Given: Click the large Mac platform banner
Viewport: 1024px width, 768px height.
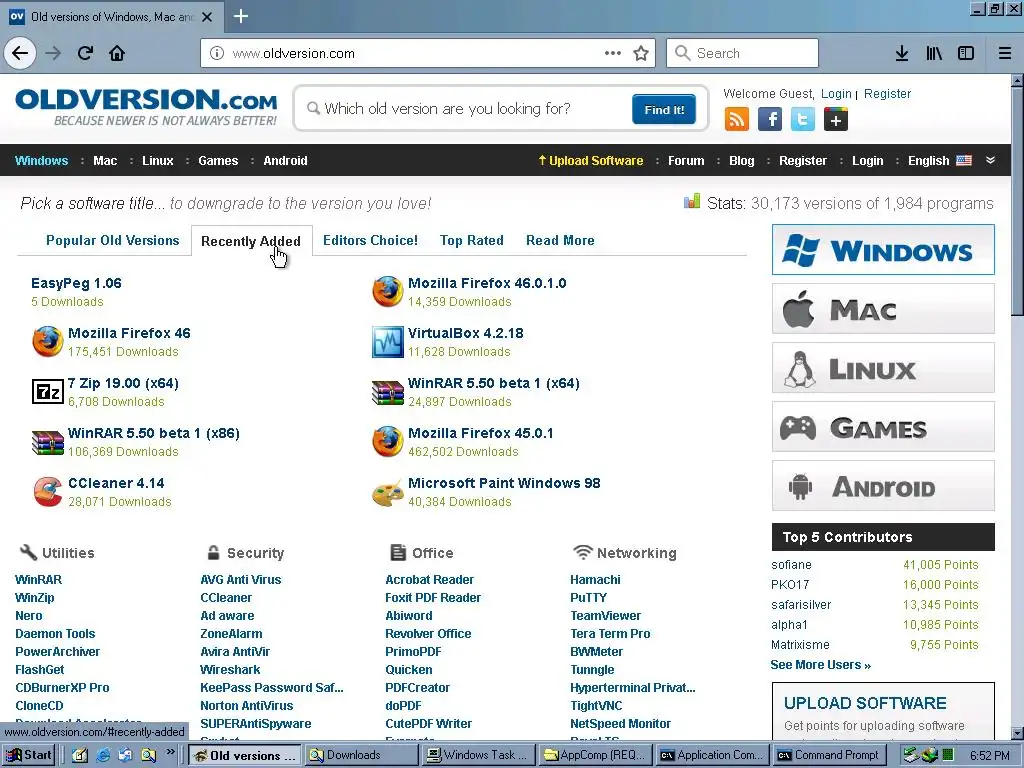Looking at the screenshot, I should tap(883, 308).
